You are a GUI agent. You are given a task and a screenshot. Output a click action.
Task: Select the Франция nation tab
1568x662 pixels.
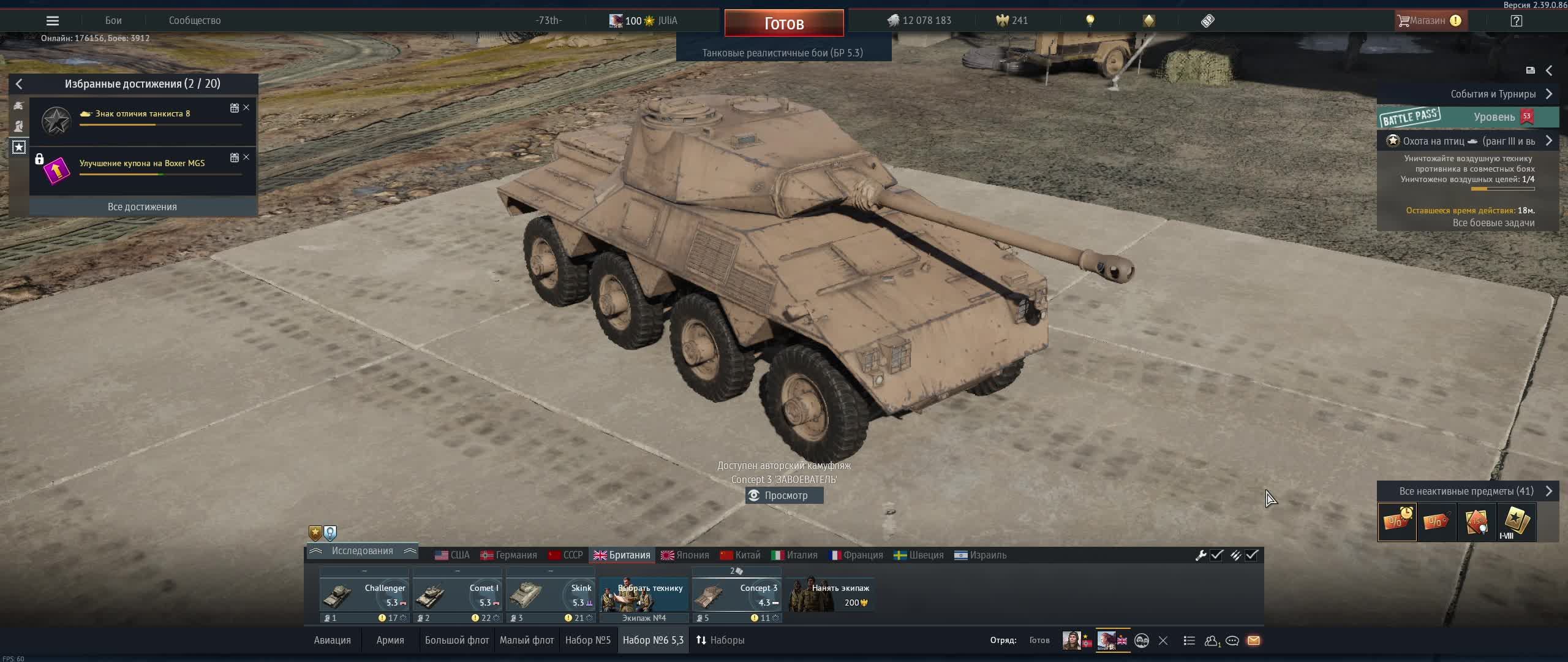click(856, 555)
